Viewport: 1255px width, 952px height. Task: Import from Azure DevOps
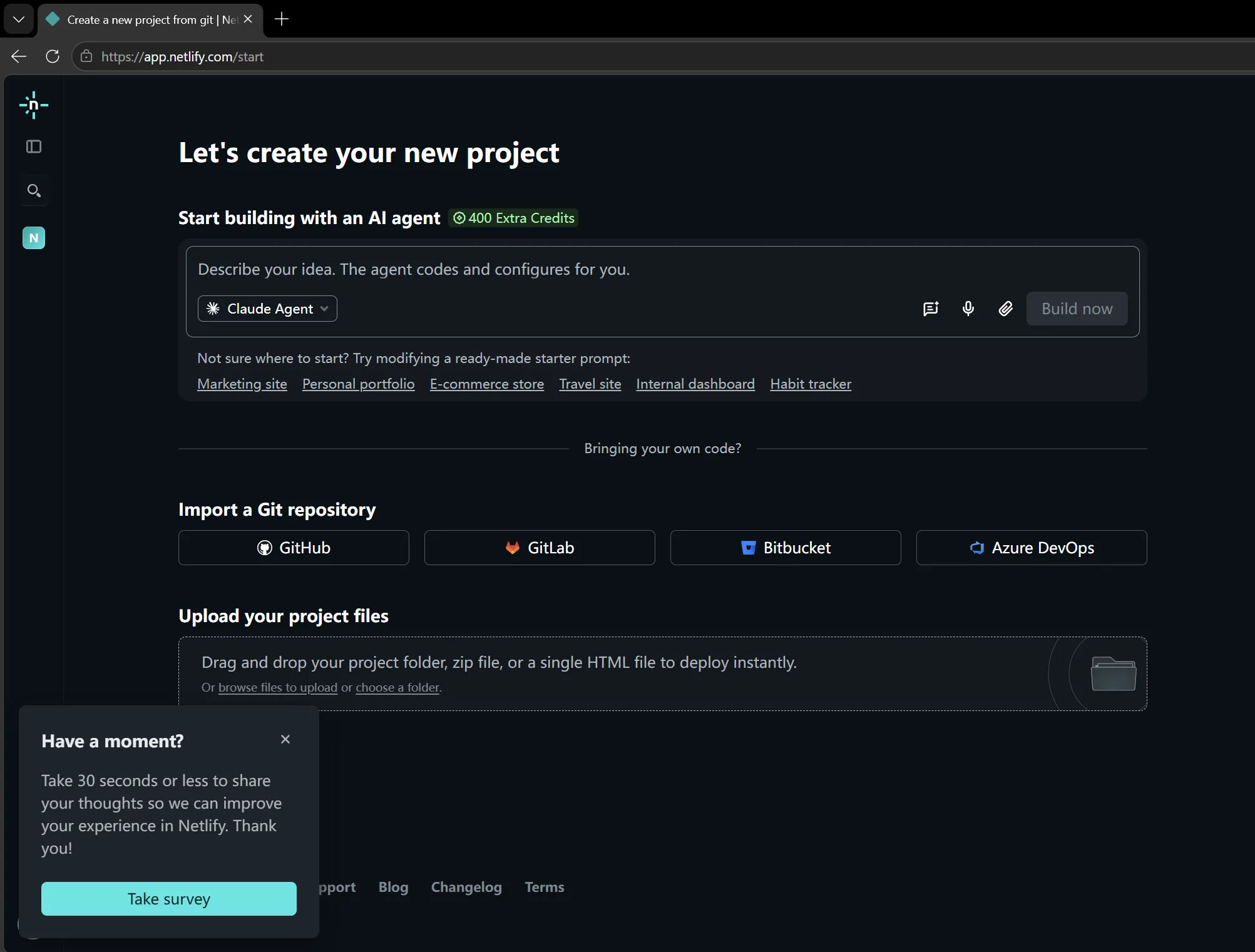pyautogui.click(x=1032, y=548)
